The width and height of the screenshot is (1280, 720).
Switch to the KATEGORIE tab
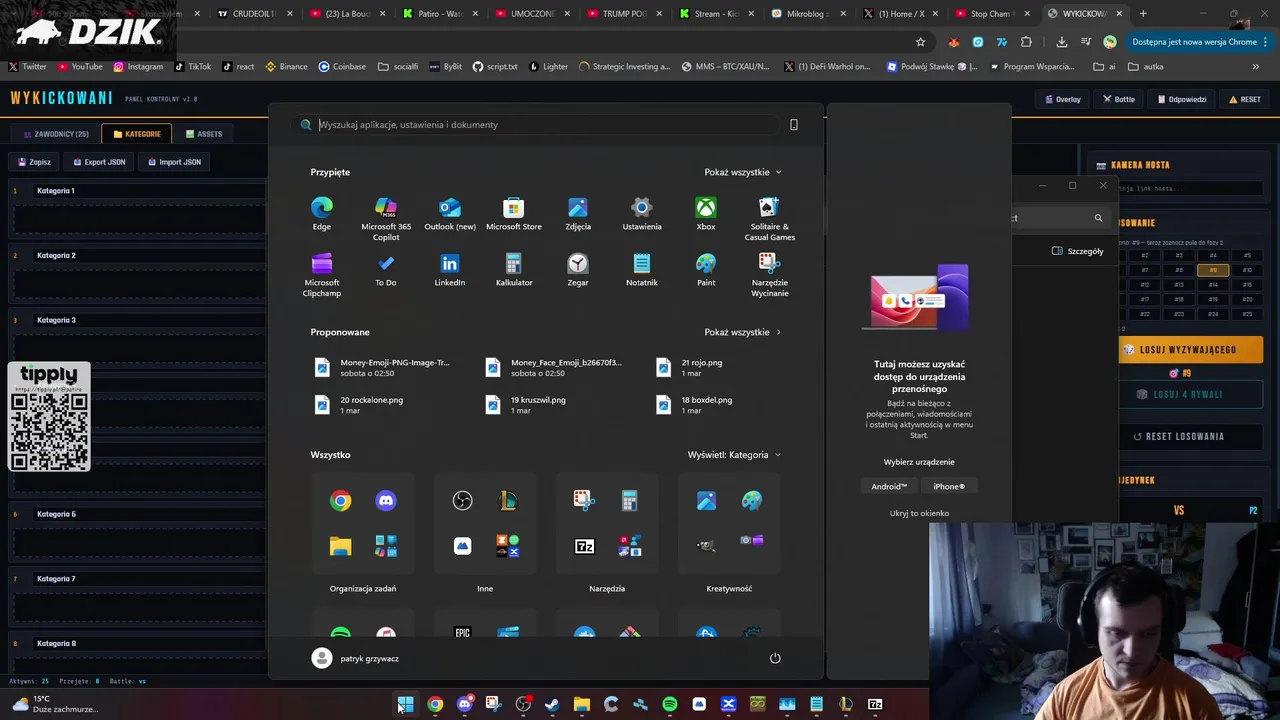pos(136,134)
